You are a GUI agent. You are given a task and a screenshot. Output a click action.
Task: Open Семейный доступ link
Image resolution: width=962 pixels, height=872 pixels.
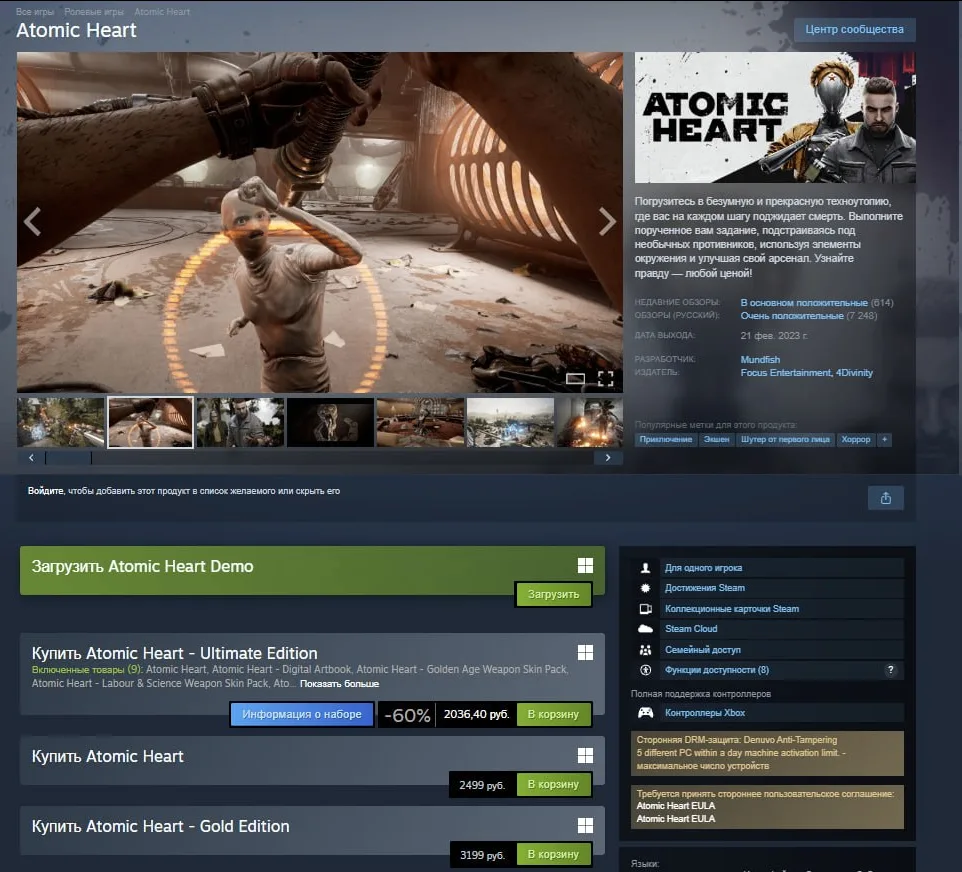(x=702, y=650)
